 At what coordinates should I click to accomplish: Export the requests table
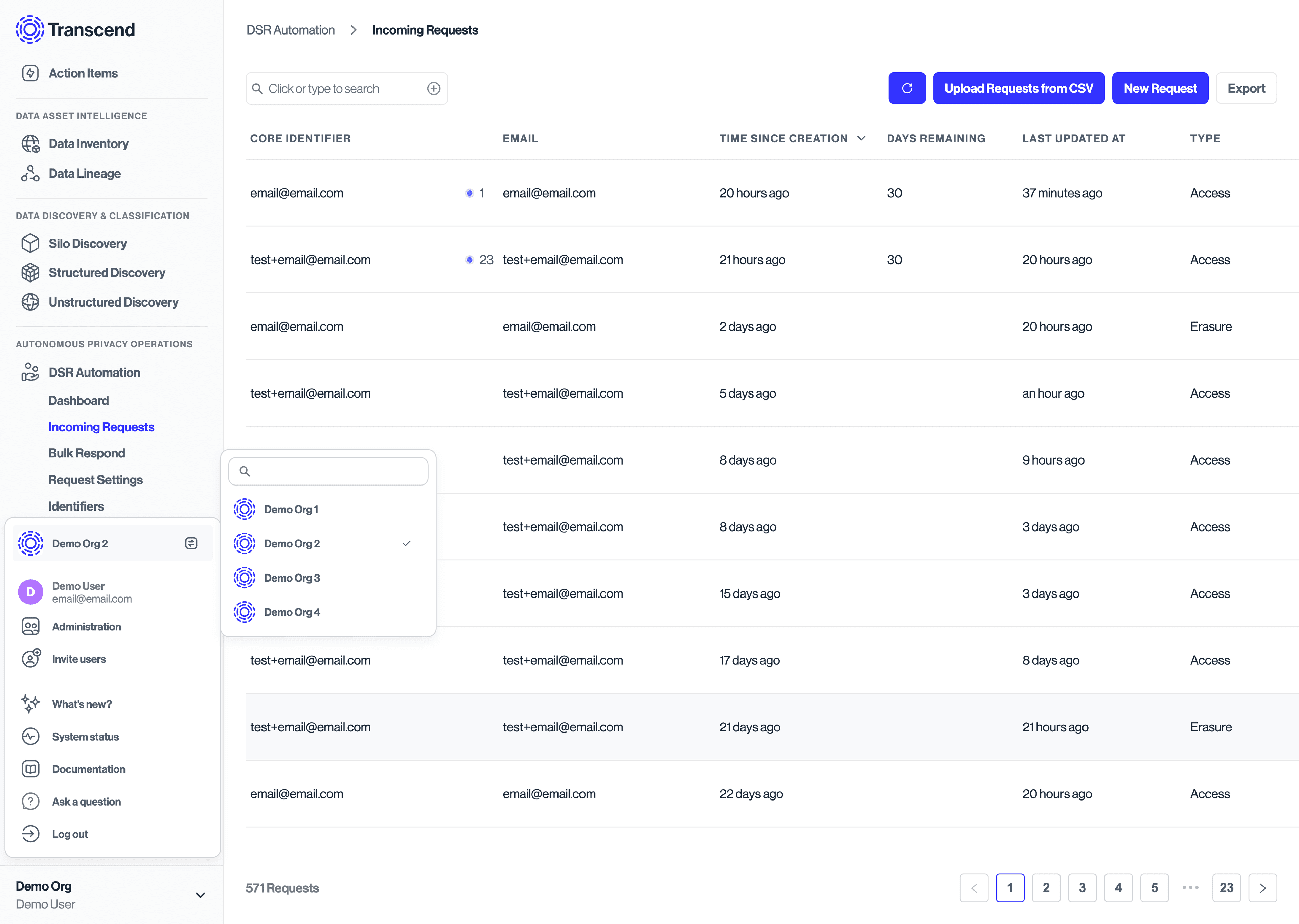[x=1246, y=88]
